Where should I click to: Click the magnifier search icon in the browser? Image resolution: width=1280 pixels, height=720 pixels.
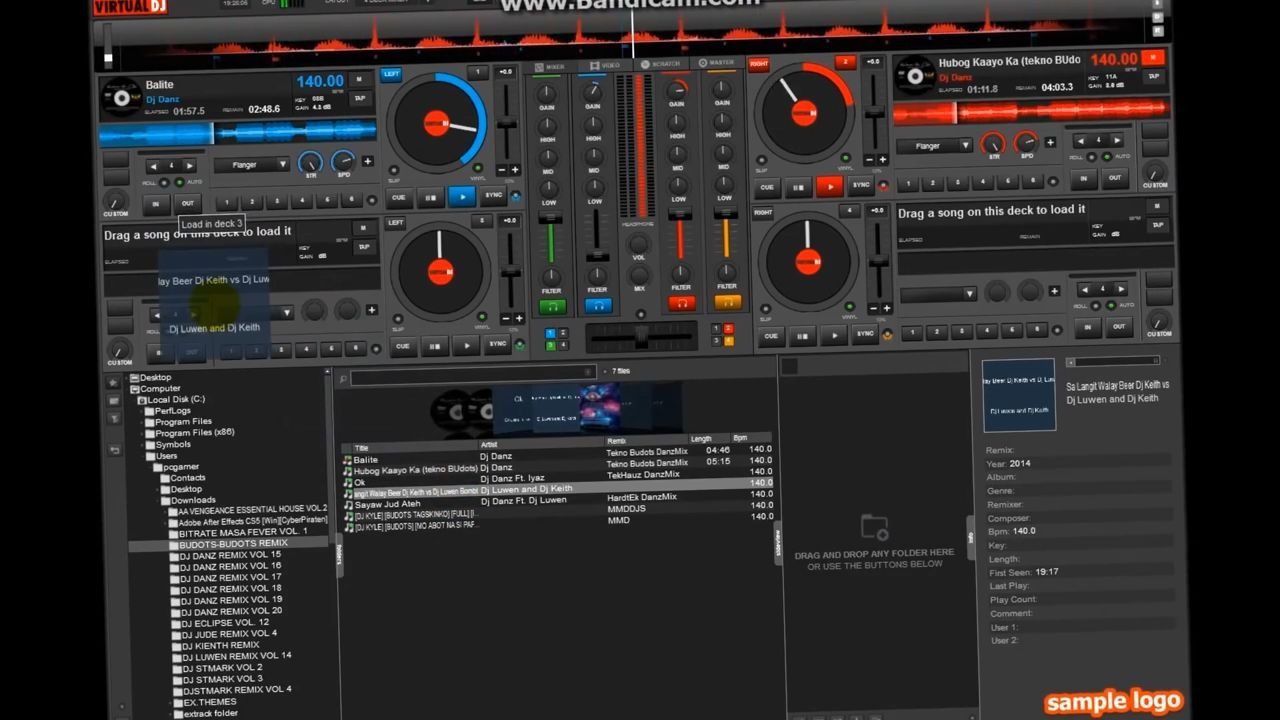pos(343,379)
